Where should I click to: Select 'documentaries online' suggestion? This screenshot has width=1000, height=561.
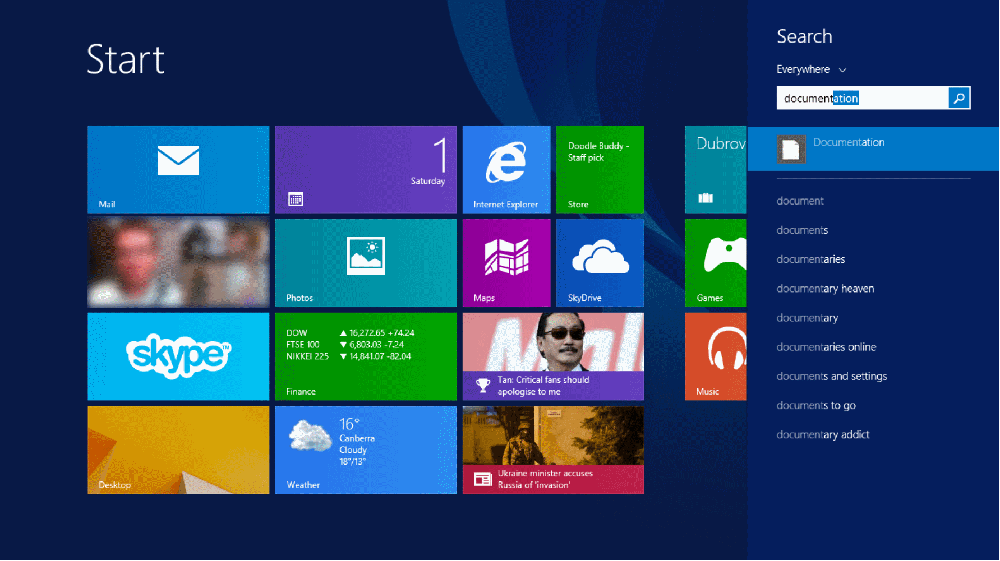(x=826, y=347)
